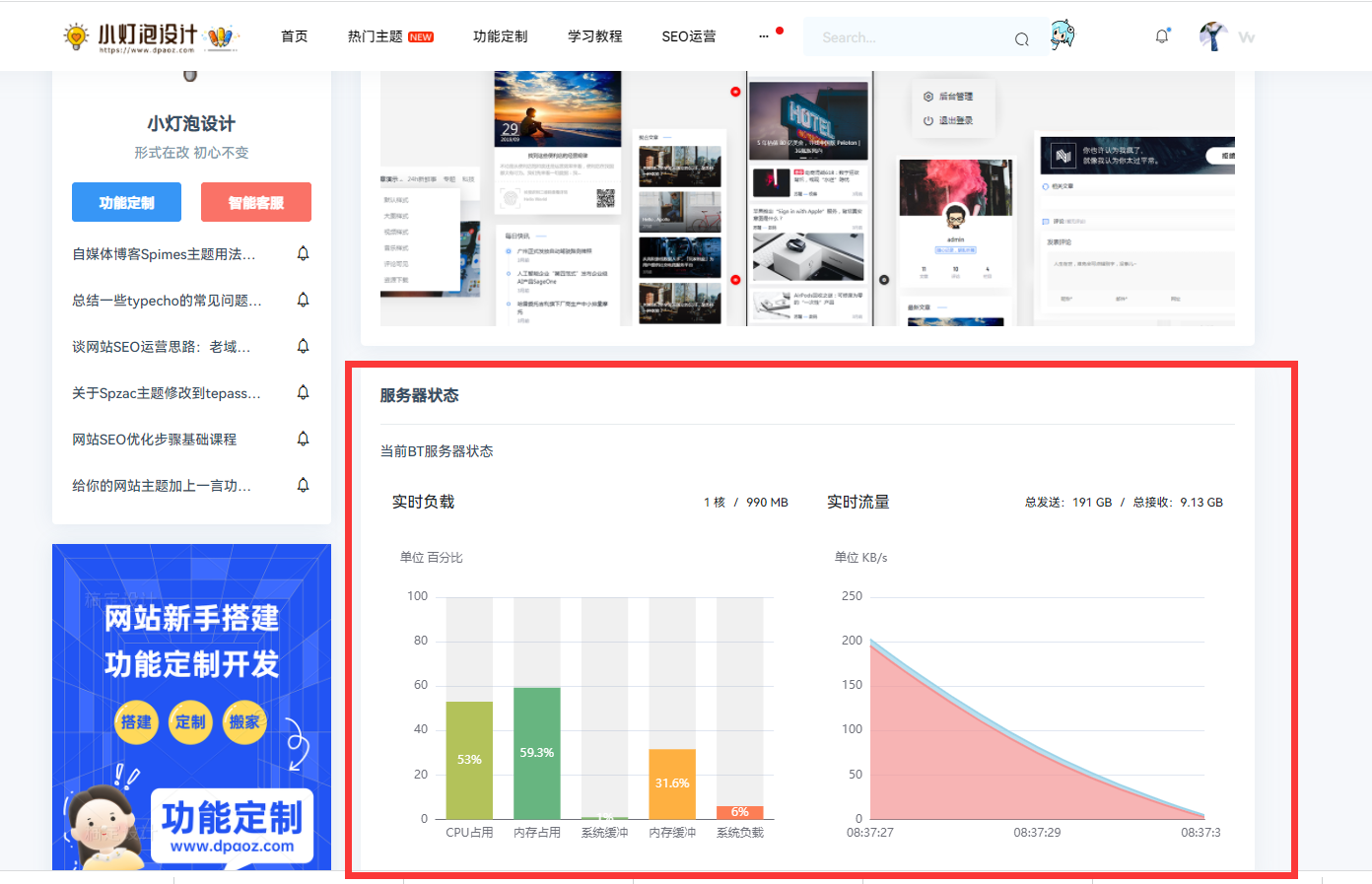The height and width of the screenshot is (884, 1372).
Task: Toggle the bell on 谈网站SEO运营思路 article
Action: click(303, 346)
